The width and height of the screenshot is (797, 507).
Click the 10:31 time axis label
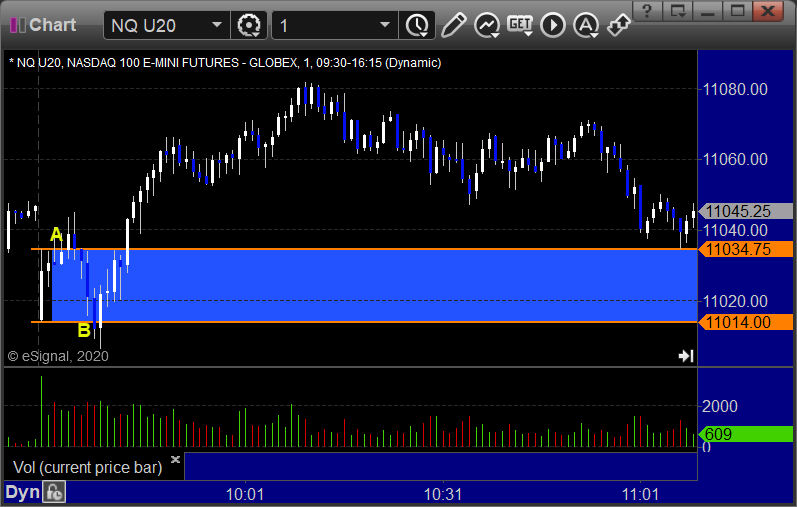tap(443, 494)
